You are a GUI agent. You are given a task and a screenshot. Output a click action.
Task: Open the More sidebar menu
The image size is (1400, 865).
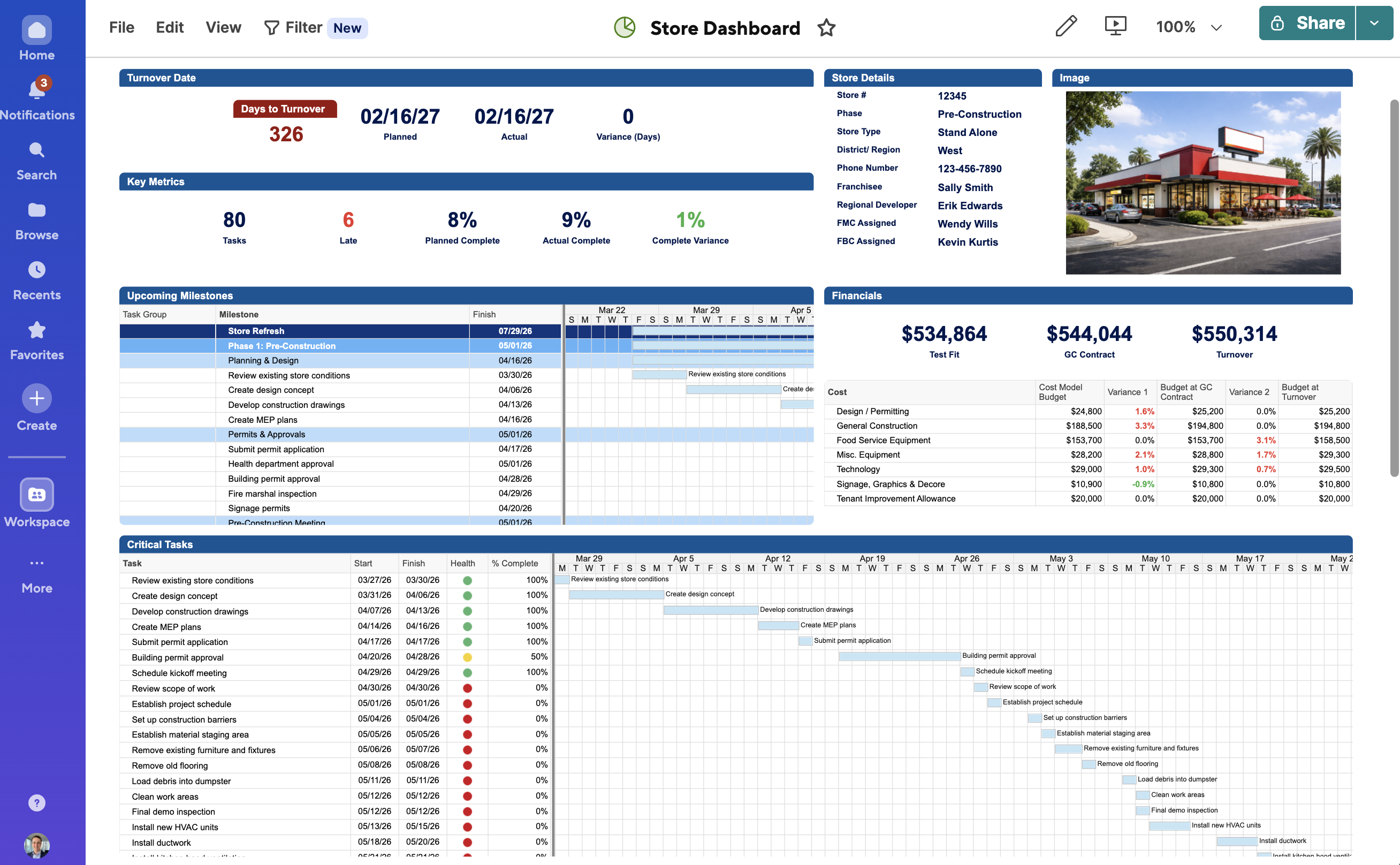pyautogui.click(x=36, y=564)
